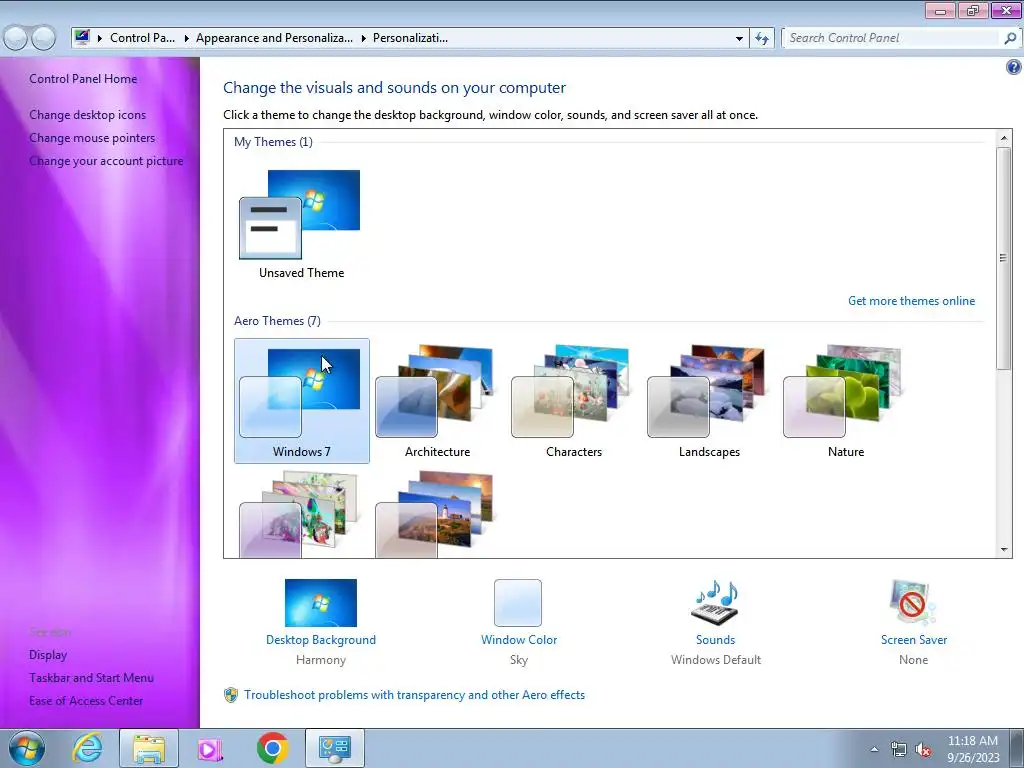Open the media player taskbar icon
This screenshot has width=1024, height=768.
point(210,748)
